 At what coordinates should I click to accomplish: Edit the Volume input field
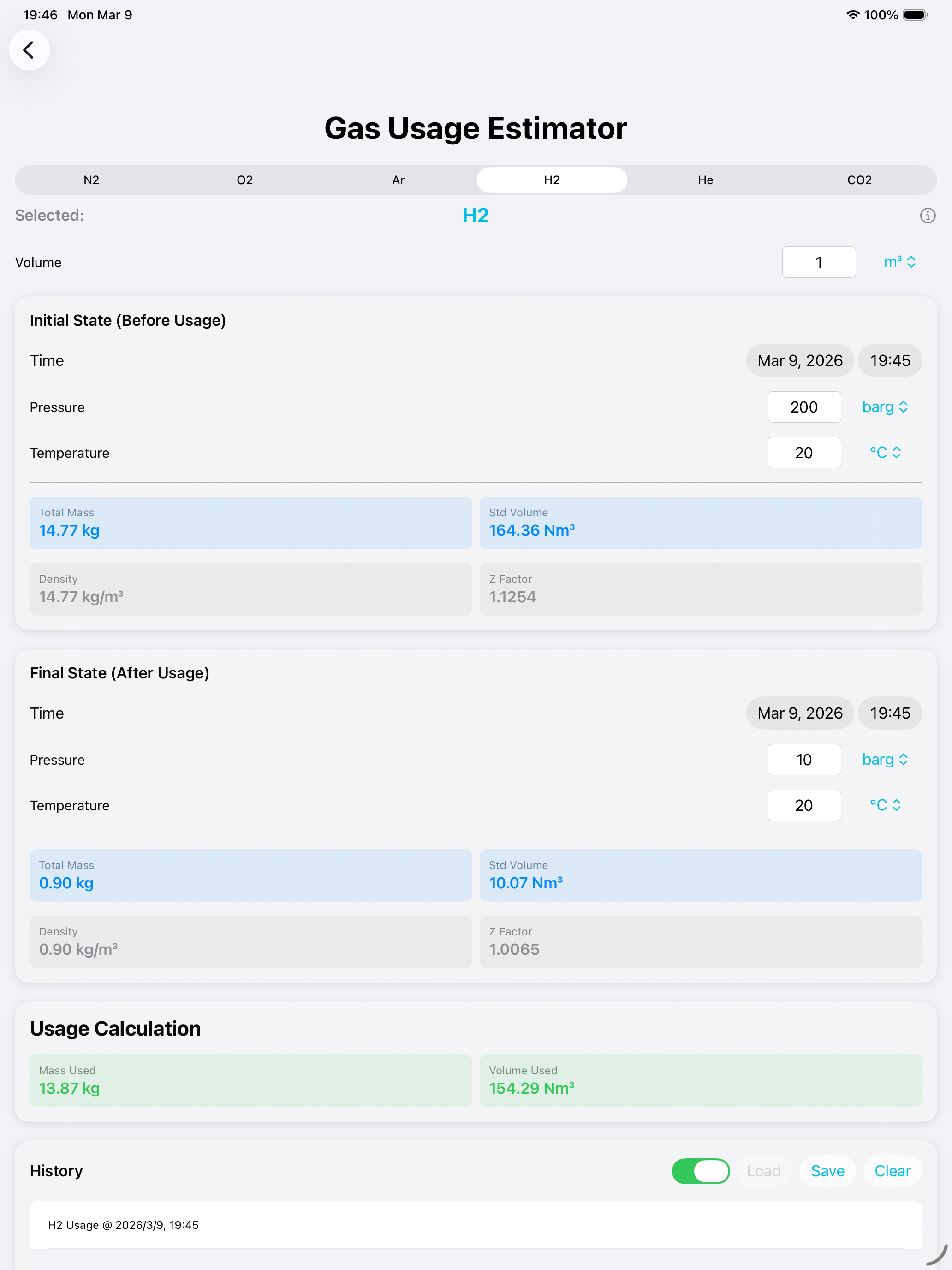pyautogui.click(x=818, y=263)
